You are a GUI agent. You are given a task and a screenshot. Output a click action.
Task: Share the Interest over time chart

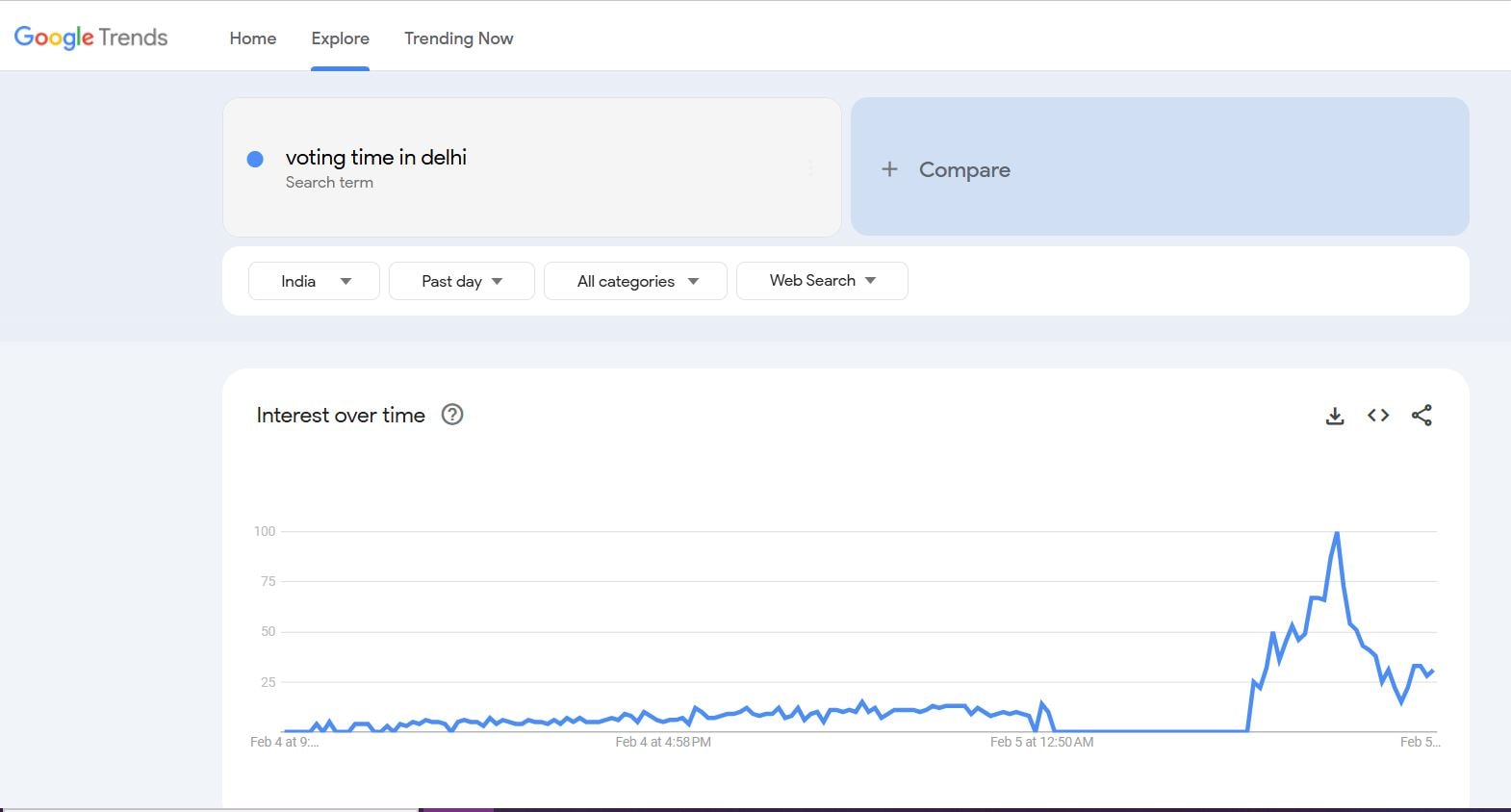(1421, 416)
